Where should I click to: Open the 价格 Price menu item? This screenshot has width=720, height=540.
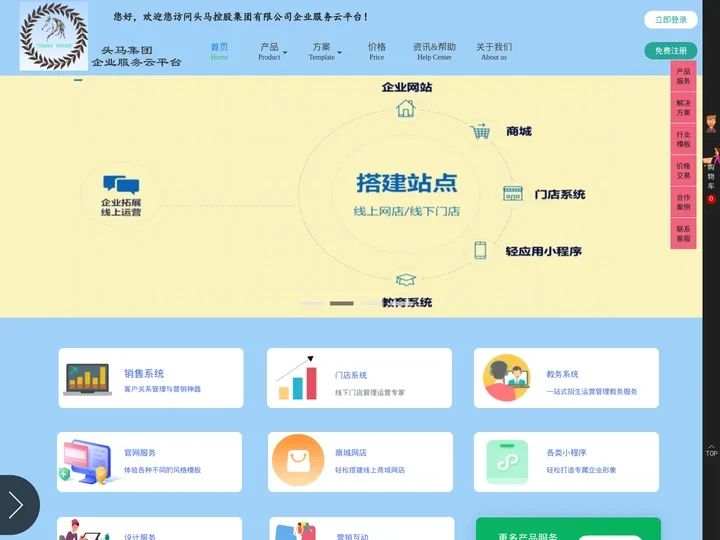pyautogui.click(x=377, y=51)
